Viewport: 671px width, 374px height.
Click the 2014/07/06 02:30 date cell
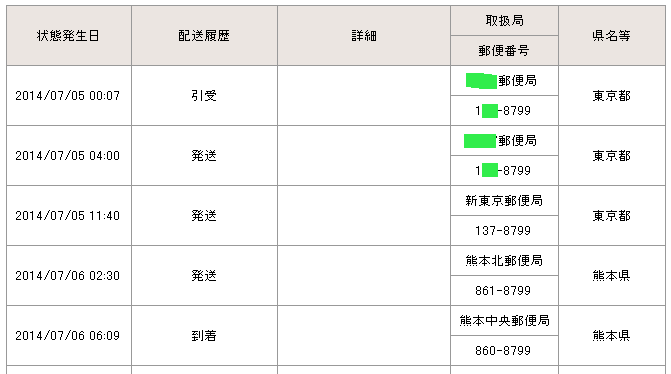69,275
